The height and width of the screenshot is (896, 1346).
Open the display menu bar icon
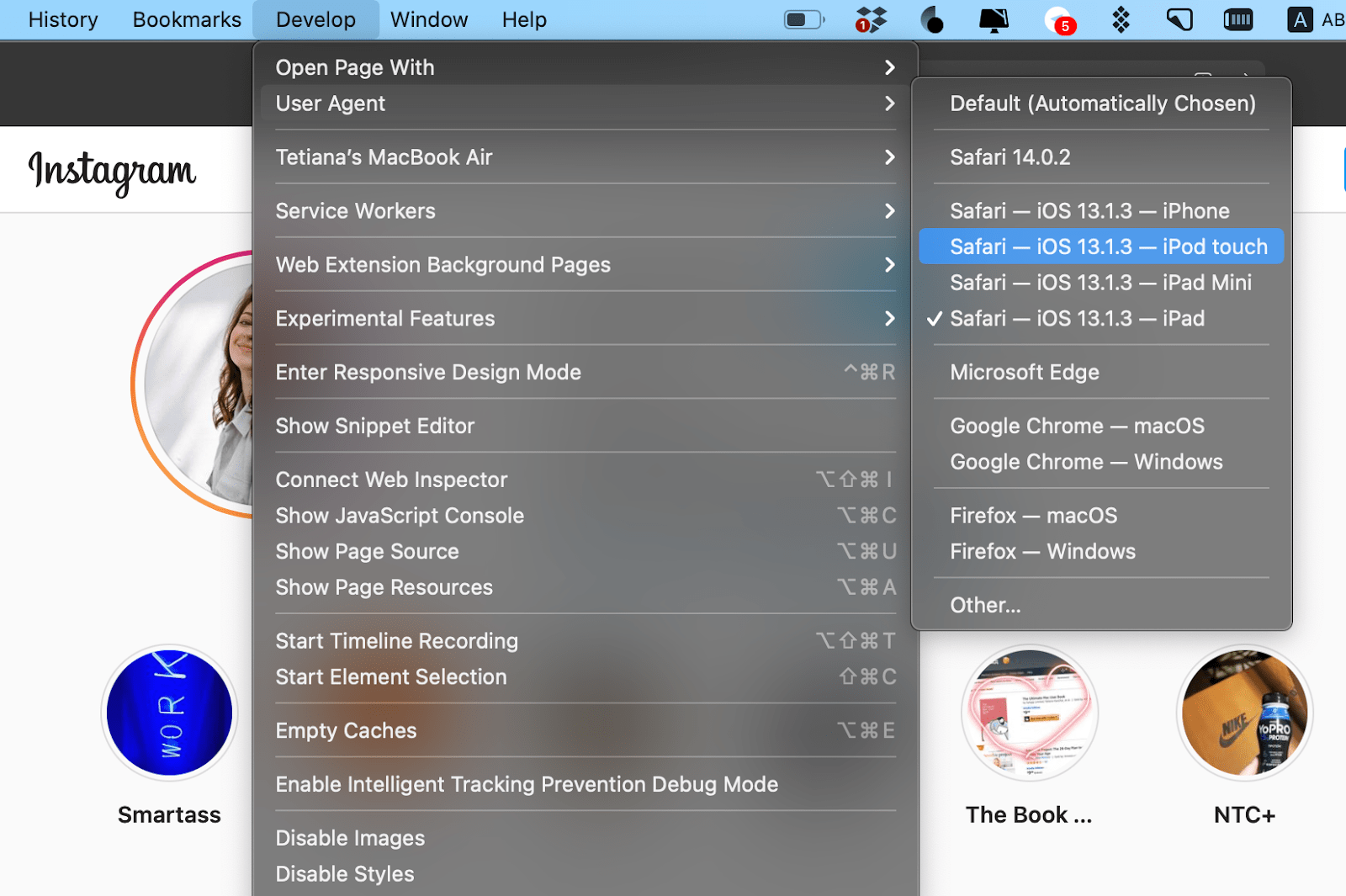coord(994,19)
